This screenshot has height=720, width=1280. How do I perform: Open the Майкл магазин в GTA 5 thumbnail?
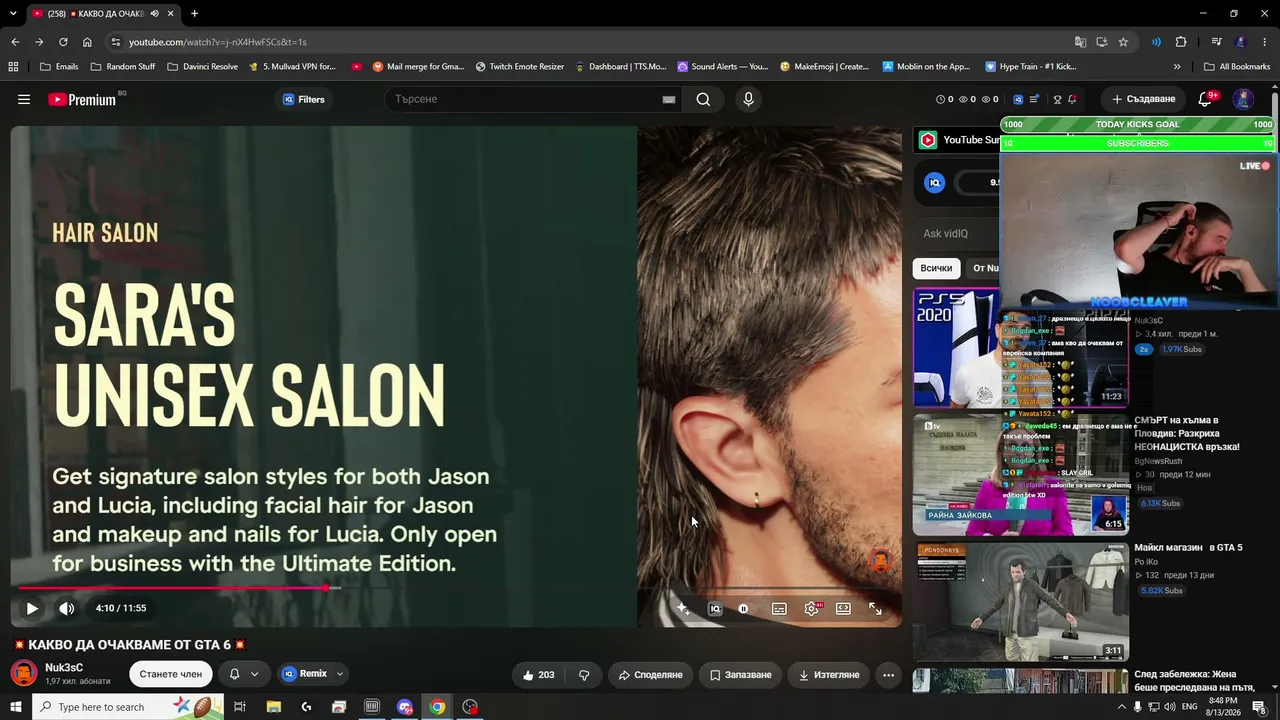click(1021, 602)
